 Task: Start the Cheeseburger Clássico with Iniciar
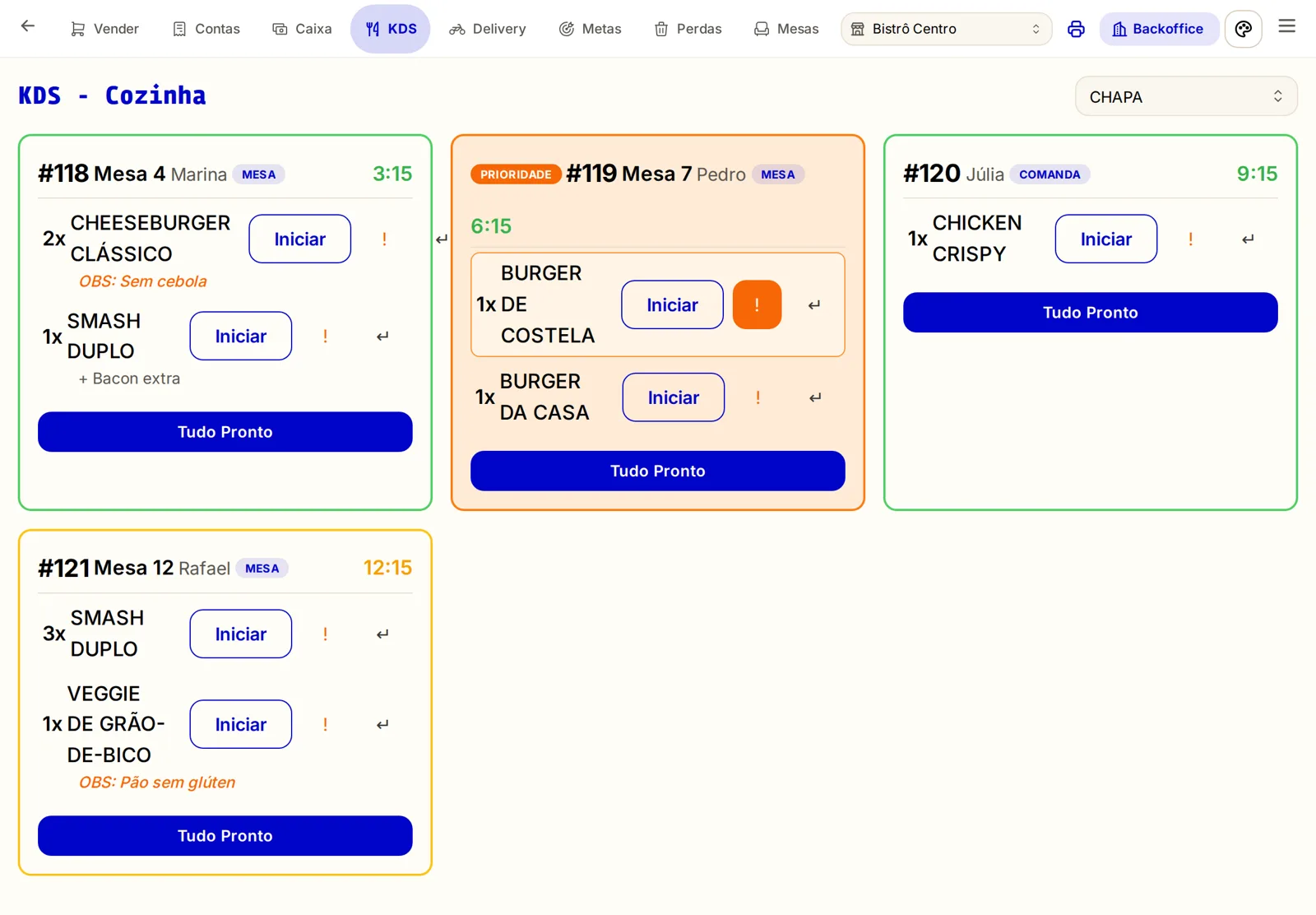click(x=300, y=239)
